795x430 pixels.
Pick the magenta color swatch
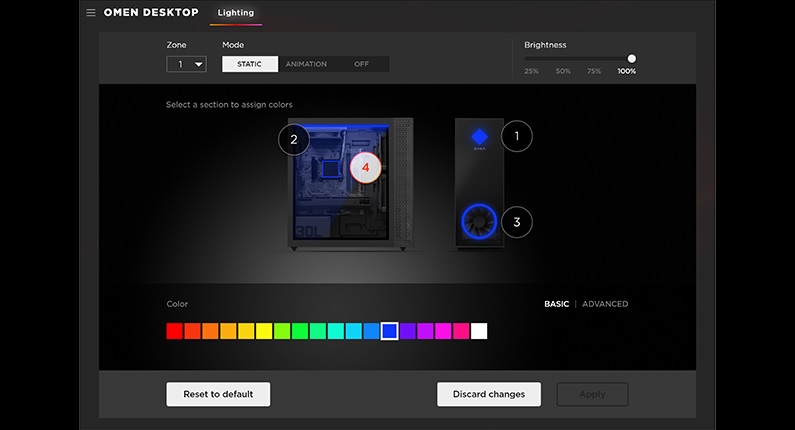pos(443,331)
